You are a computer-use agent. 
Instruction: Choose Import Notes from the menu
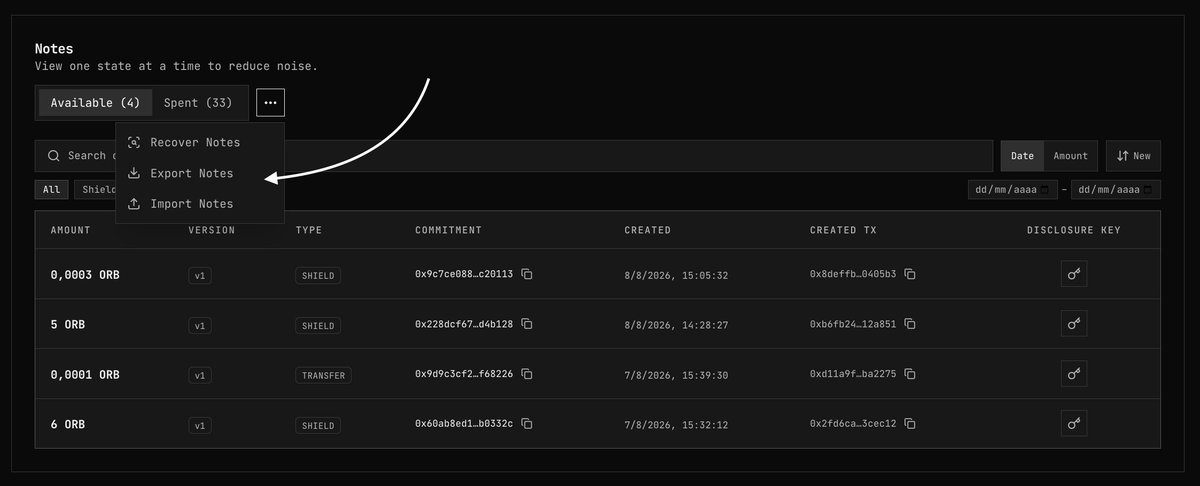[200, 204]
